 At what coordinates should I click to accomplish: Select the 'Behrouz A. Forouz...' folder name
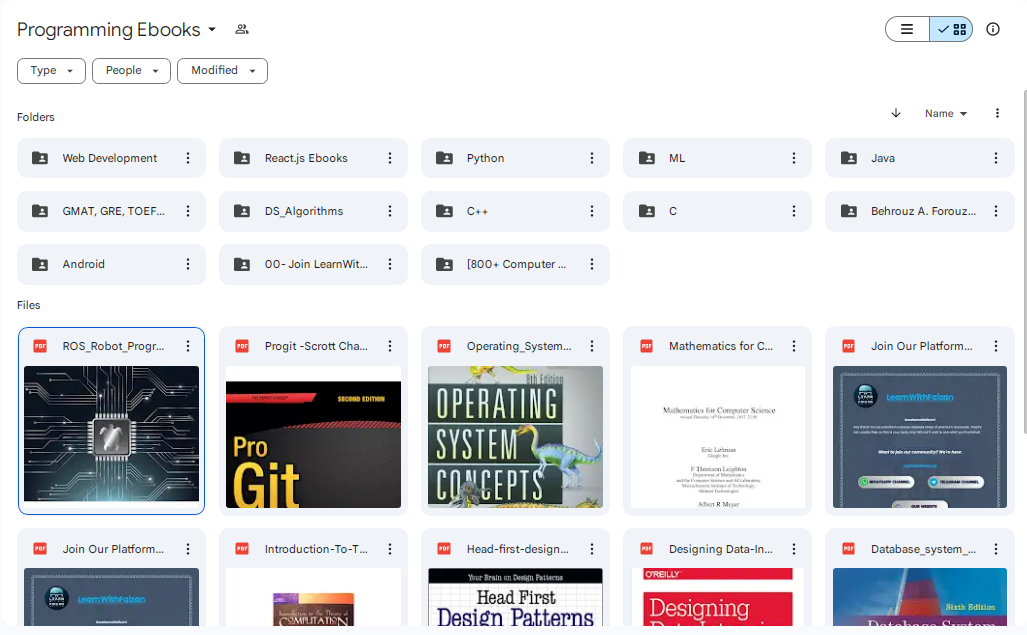(923, 211)
